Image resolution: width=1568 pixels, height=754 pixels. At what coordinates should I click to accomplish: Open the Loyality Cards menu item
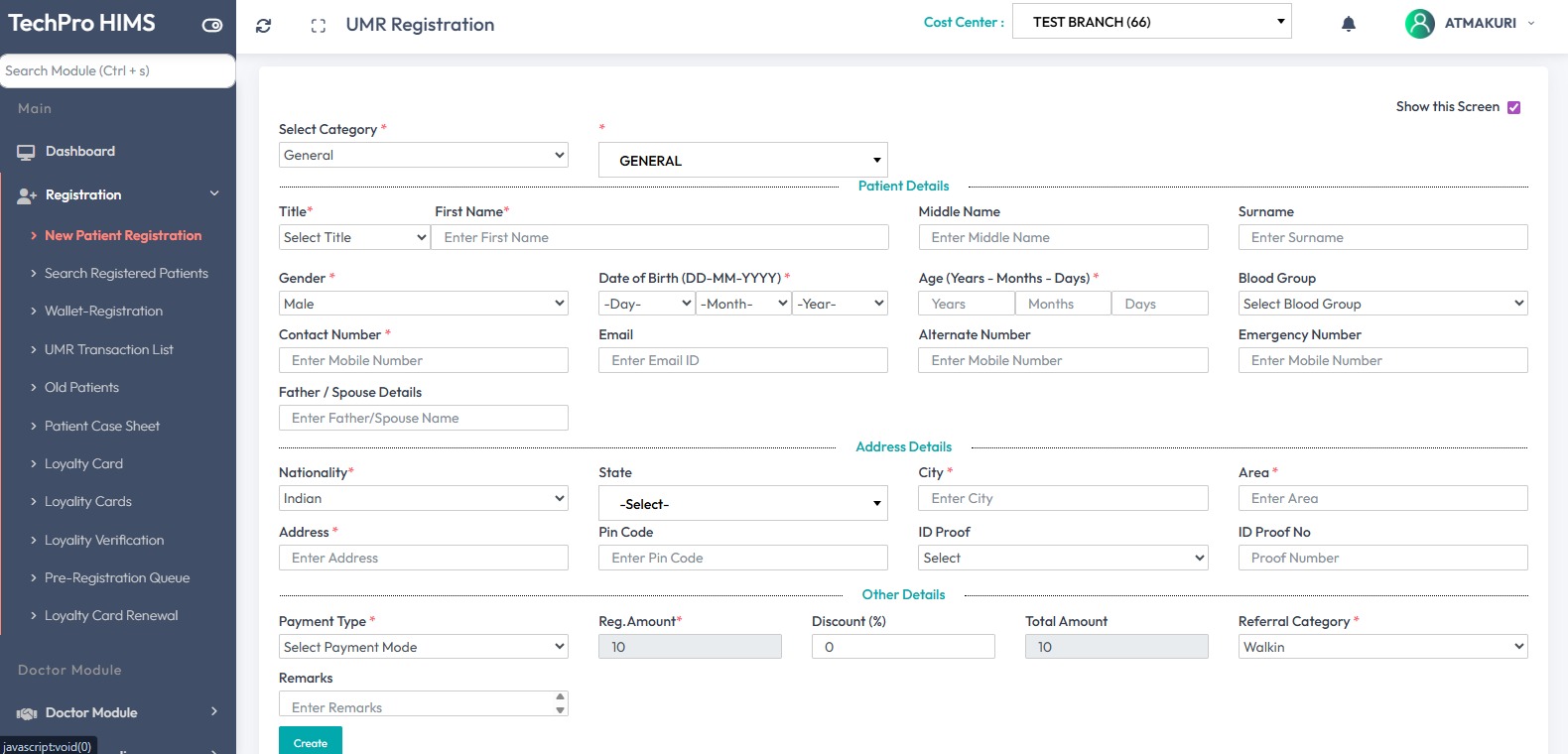coord(88,501)
